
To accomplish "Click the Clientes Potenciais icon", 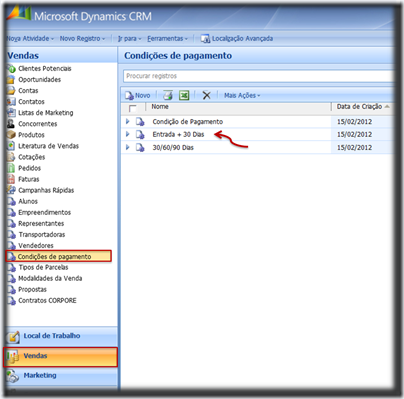I will click(x=12, y=69).
